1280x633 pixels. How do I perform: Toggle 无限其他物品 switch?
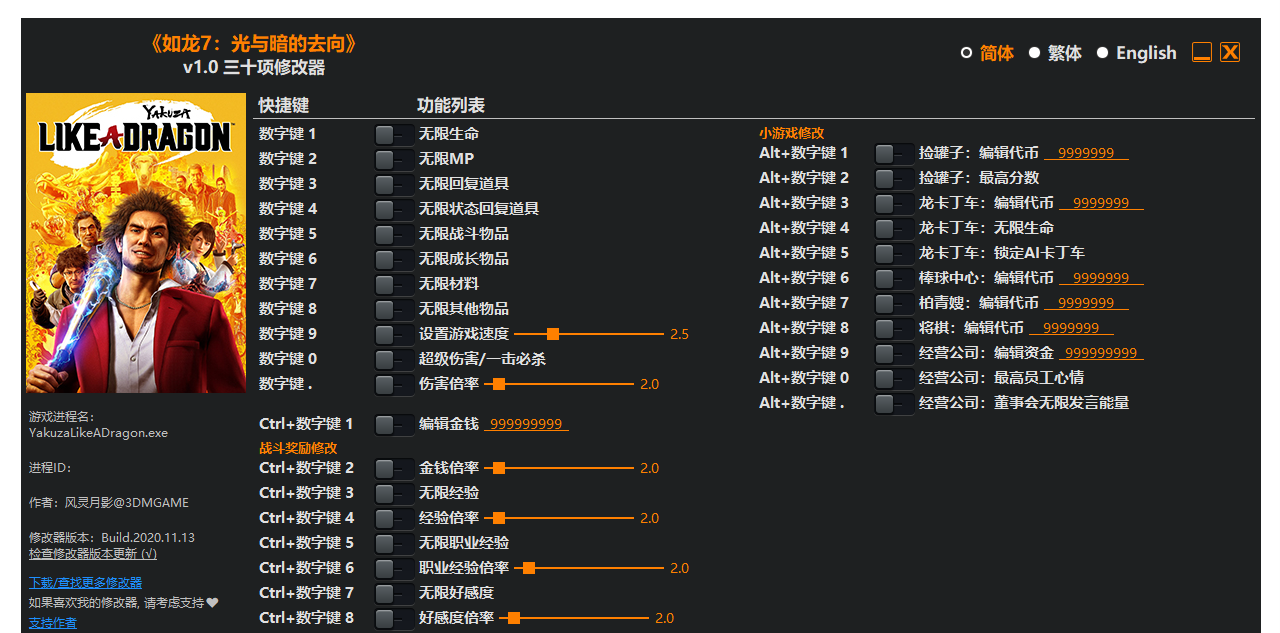point(394,309)
